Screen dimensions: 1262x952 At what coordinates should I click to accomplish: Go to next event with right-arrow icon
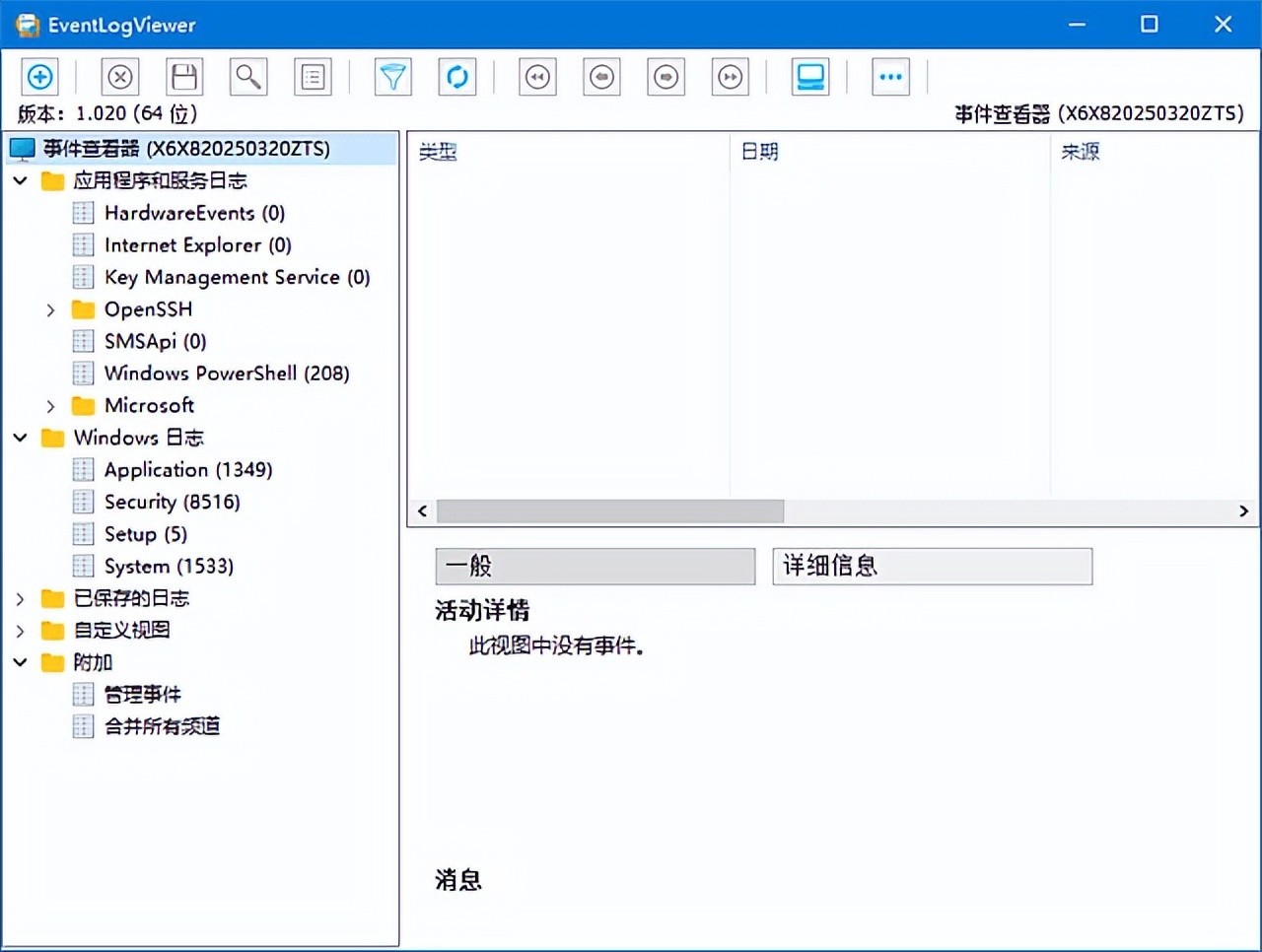(x=666, y=77)
